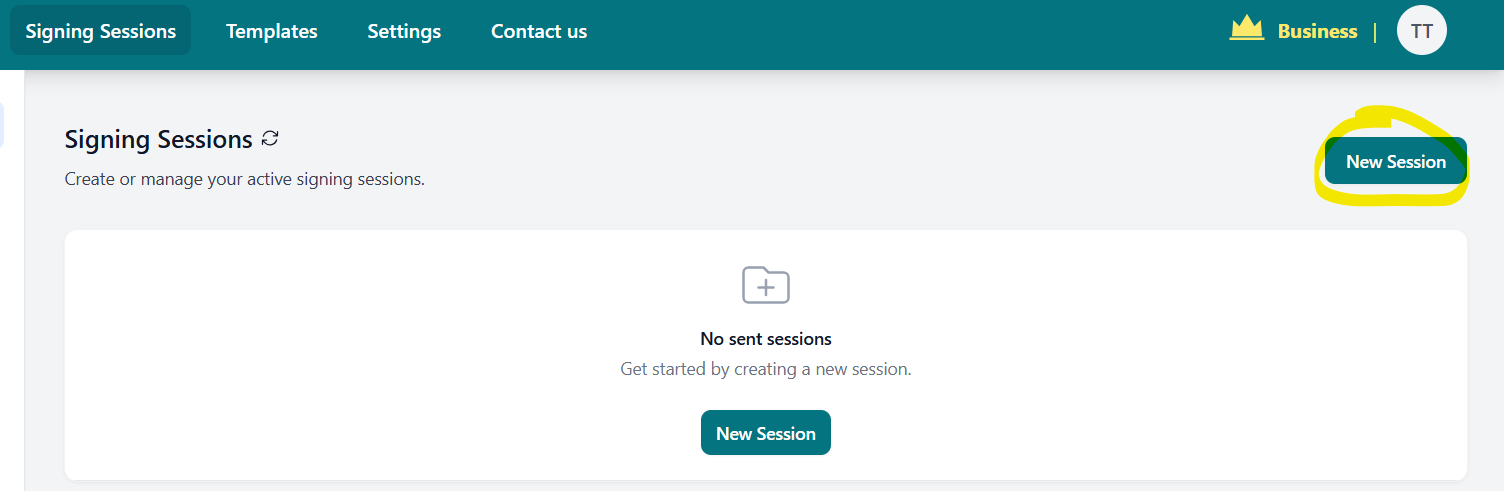This screenshot has height=491, width=1504.
Task: Click the divider between Business and avatar
Action: (x=1375, y=32)
